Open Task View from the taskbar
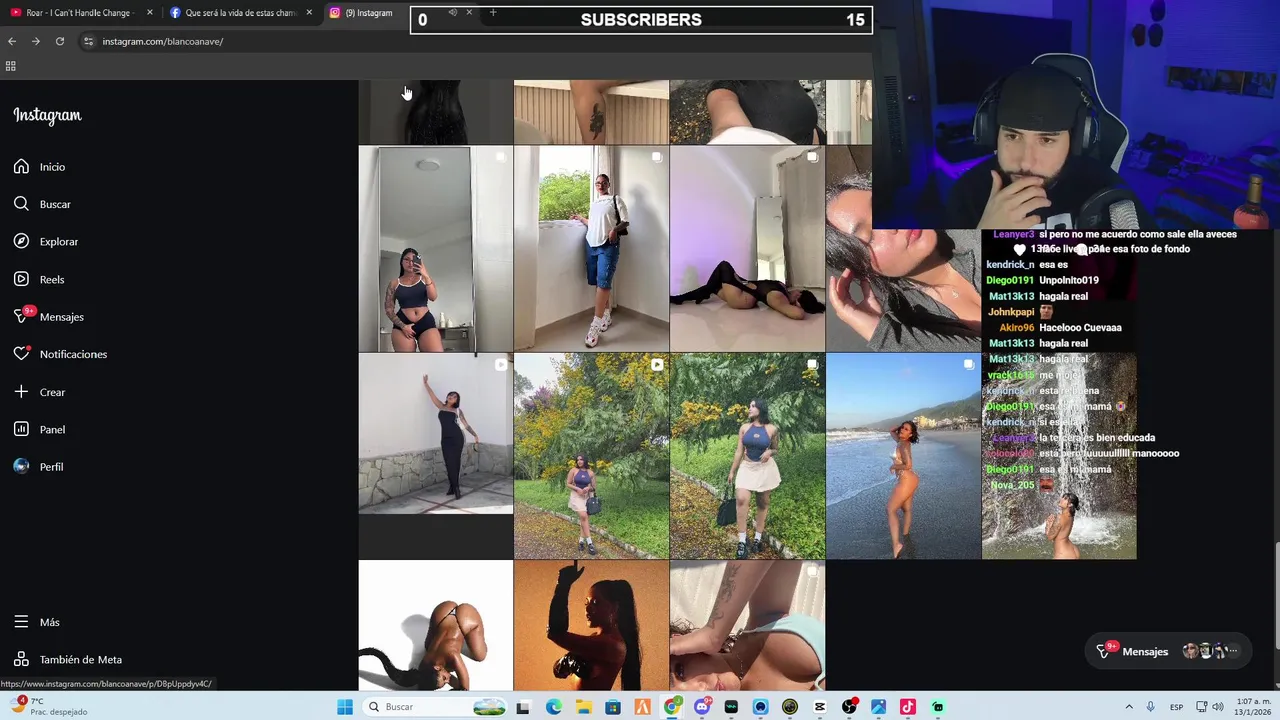 click(523, 707)
